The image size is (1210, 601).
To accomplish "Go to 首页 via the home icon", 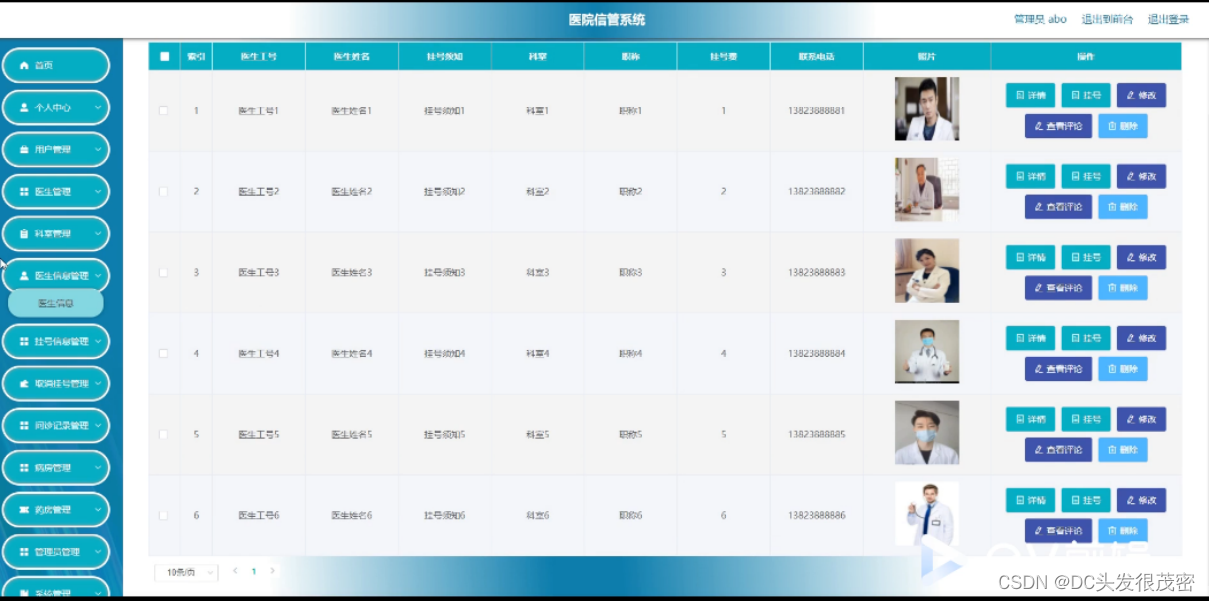I will click(25, 65).
